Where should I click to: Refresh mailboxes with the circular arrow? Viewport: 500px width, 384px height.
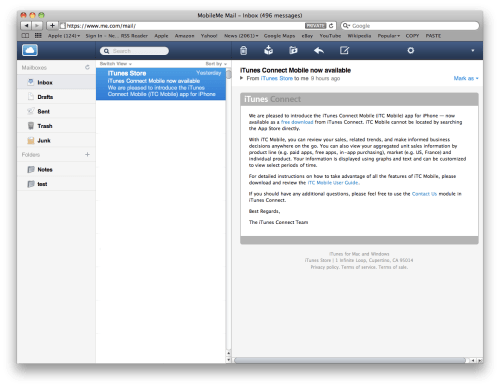[87, 67]
